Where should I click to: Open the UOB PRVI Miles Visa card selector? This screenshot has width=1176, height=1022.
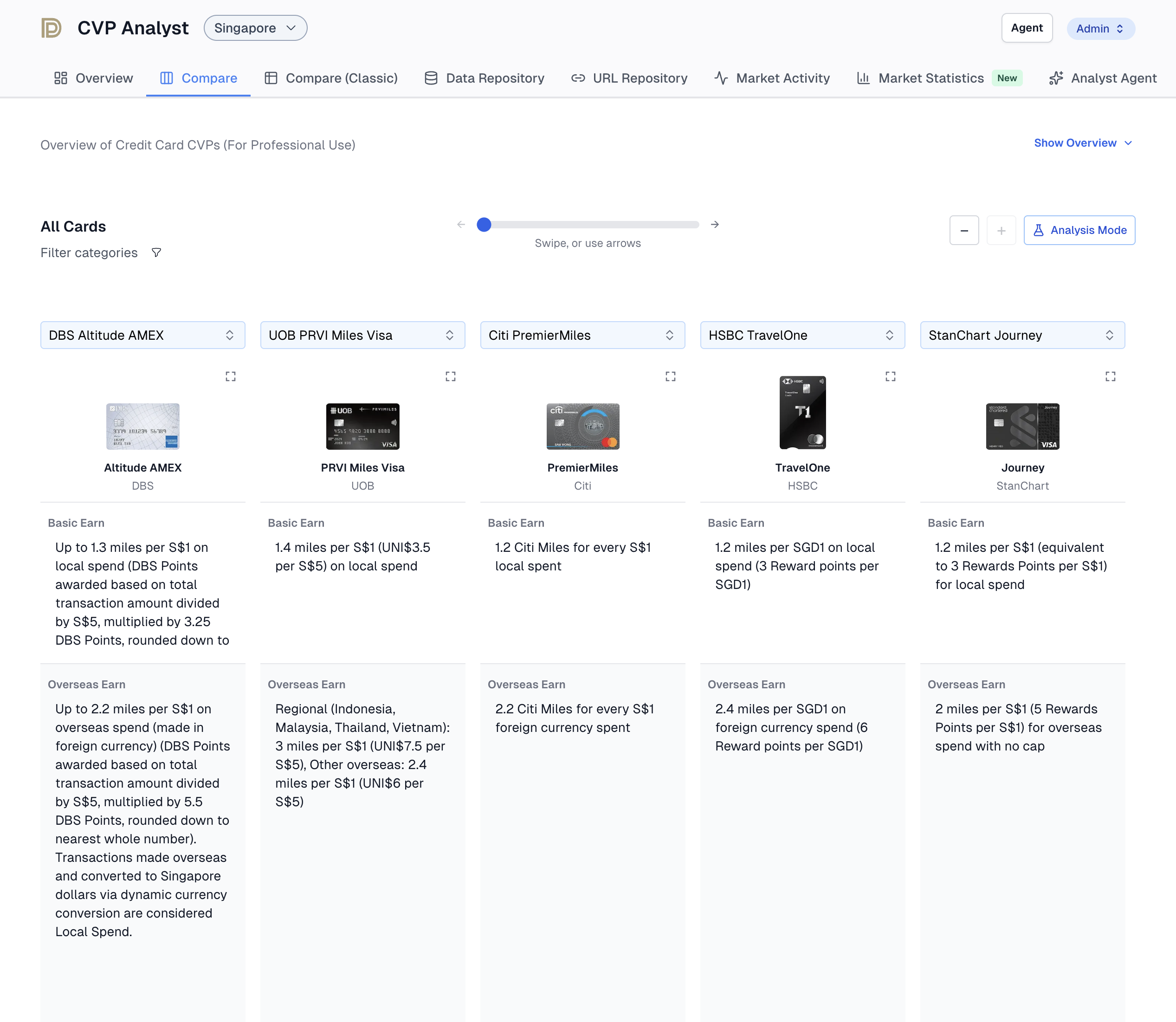click(x=363, y=336)
